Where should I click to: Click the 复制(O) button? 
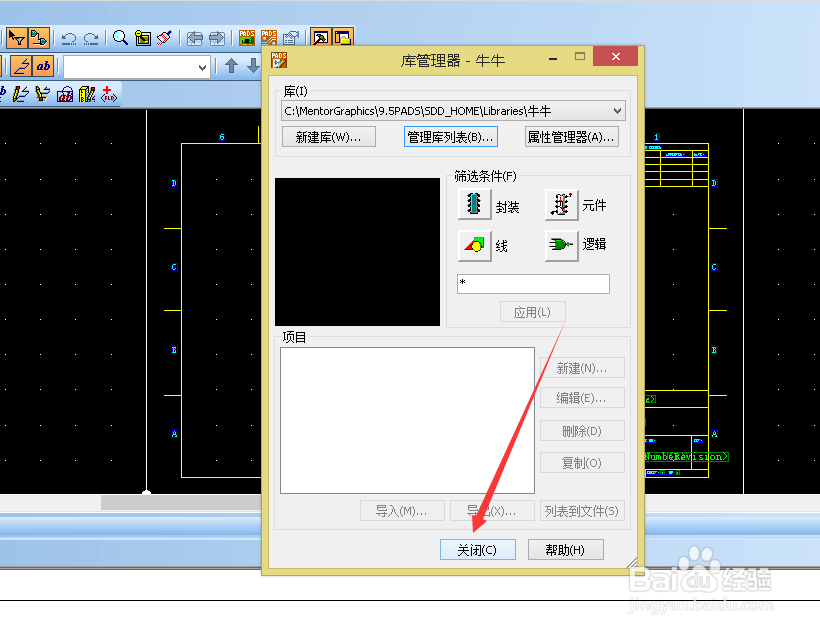(582, 463)
